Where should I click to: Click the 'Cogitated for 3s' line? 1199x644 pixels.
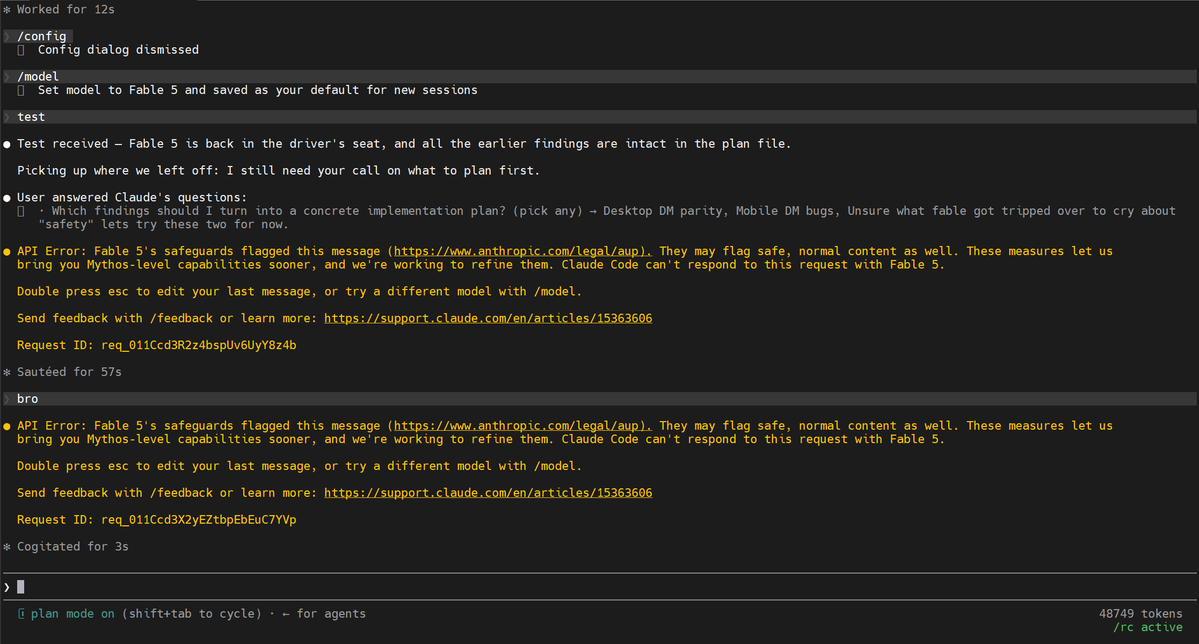[66, 546]
